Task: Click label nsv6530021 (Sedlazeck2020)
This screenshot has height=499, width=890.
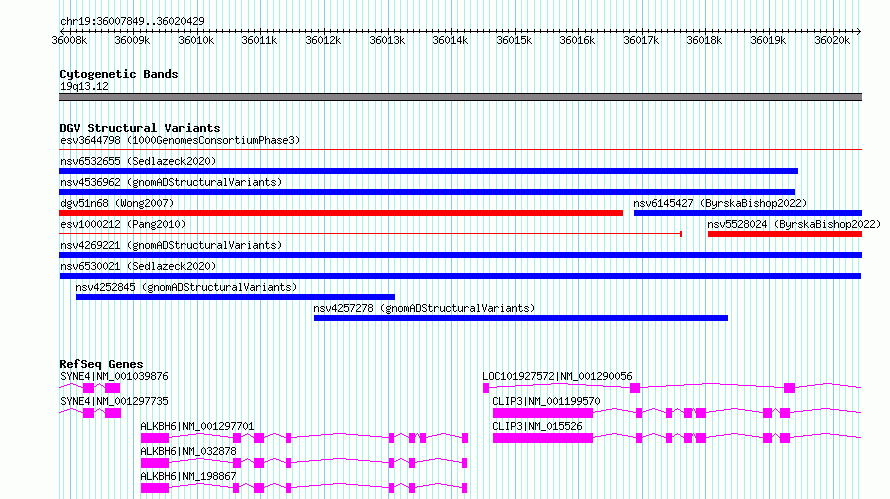Action: (138, 266)
